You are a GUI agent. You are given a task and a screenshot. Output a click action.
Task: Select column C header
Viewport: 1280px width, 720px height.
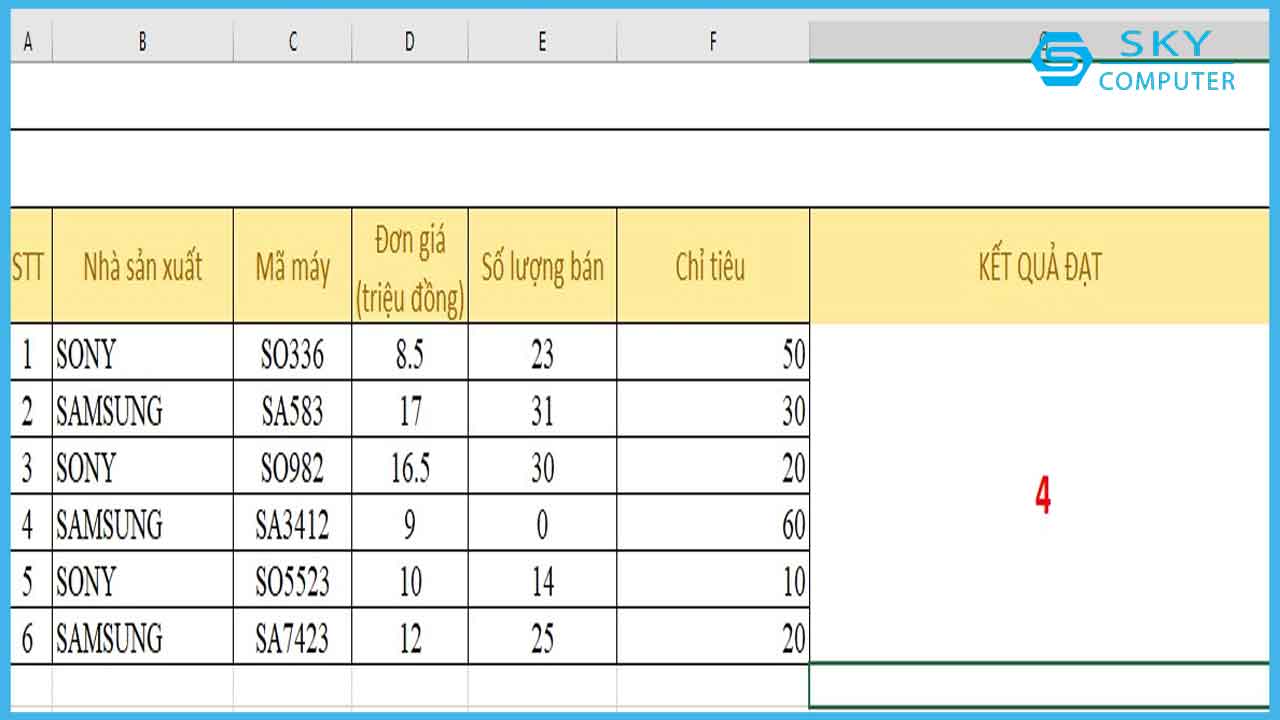293,42
